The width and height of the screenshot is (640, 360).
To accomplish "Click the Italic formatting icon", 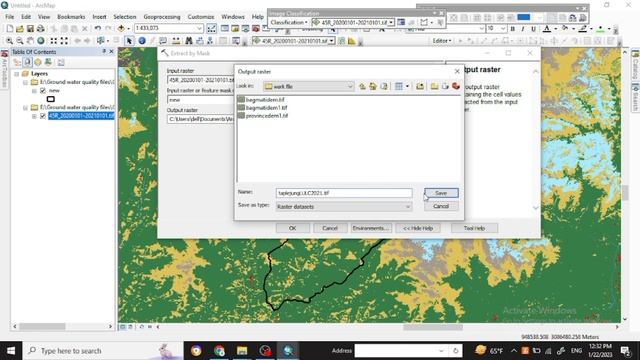I will [522, 29].
